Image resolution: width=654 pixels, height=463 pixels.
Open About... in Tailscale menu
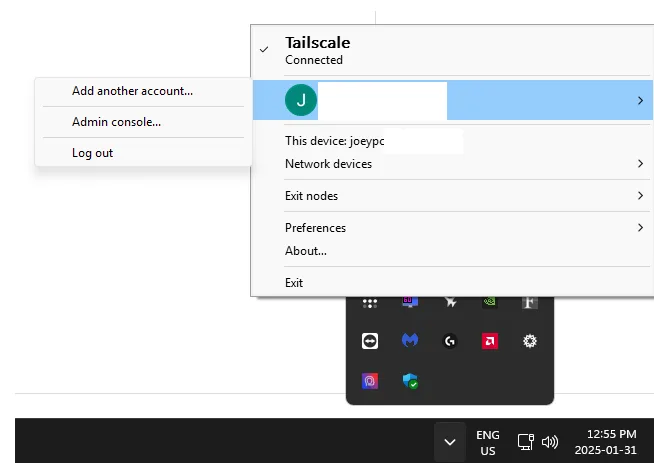(452, 251)
